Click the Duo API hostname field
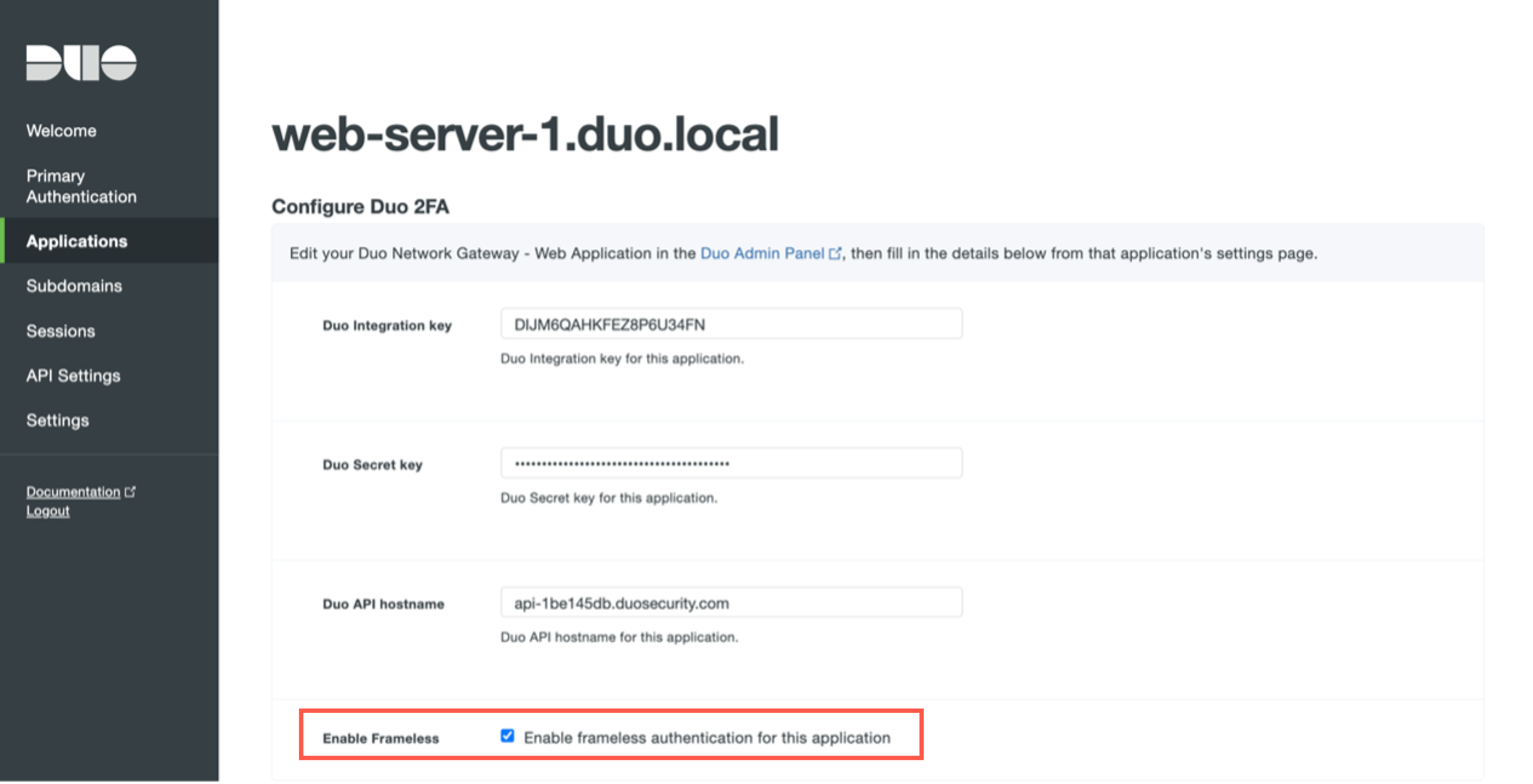Screen dimensions: 1533x784 coord(731,603)
